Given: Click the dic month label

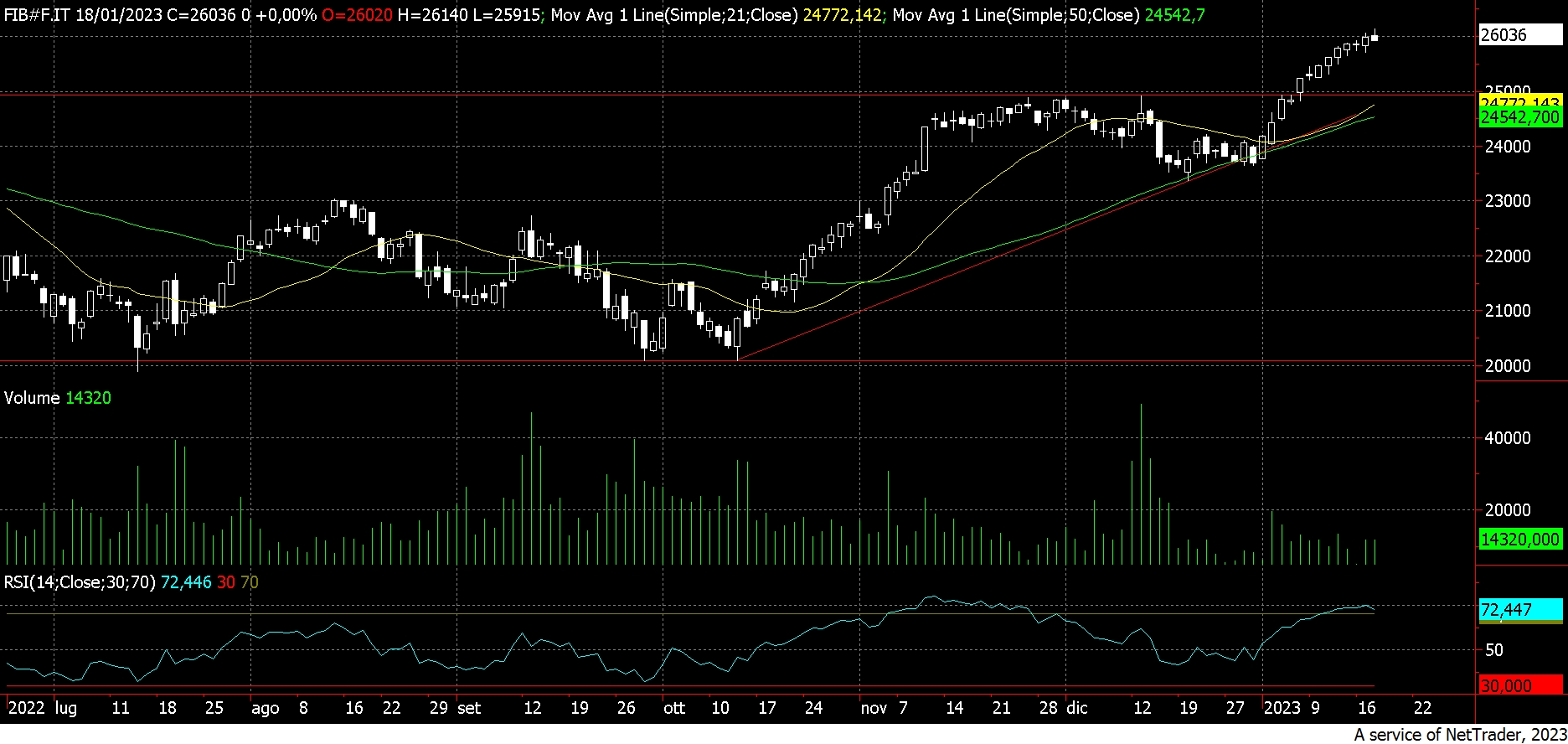Looking at the screenshot, I should click(1077, 708).
